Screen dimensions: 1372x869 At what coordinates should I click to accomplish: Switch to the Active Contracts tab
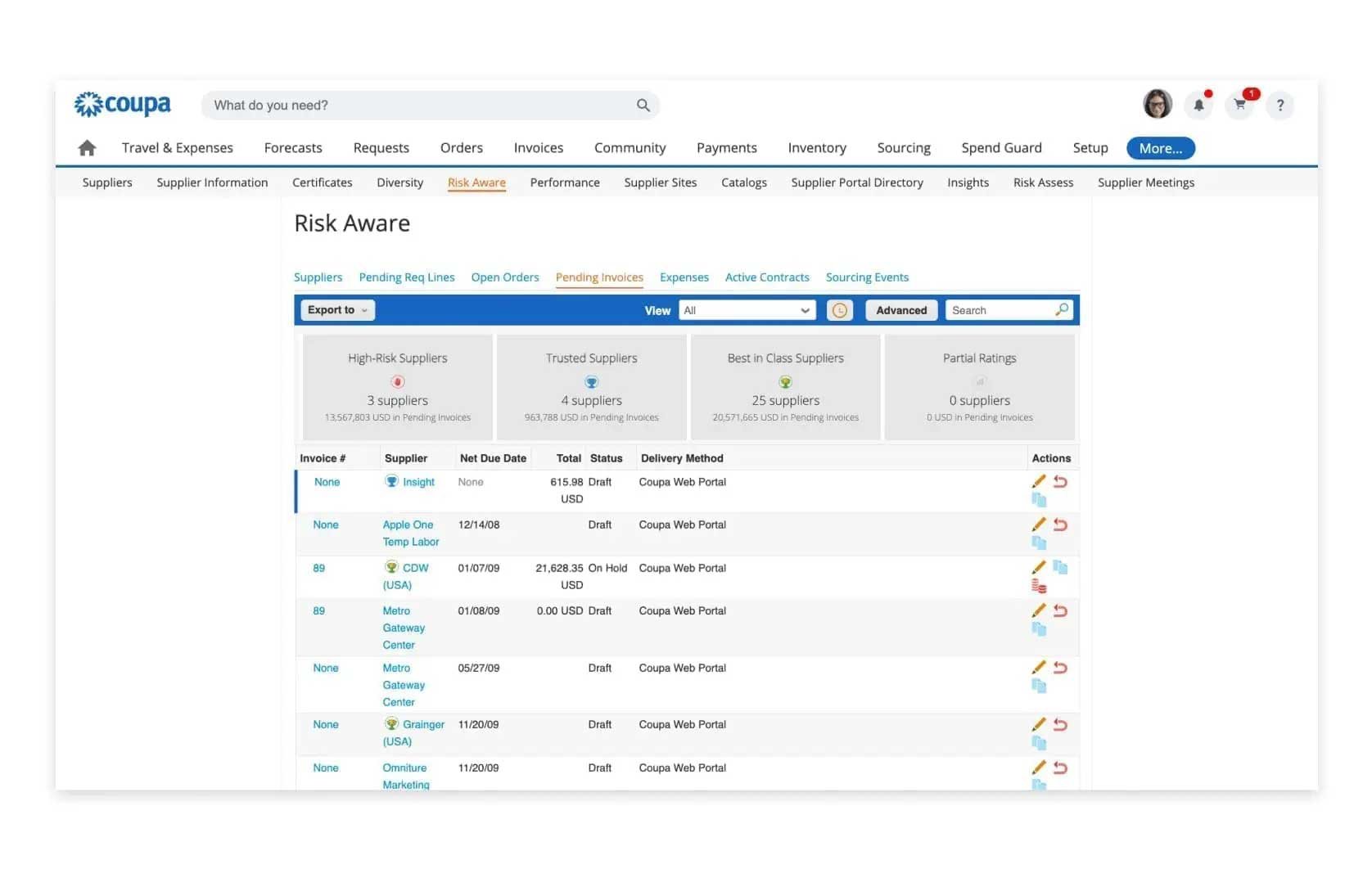(767, 277)
